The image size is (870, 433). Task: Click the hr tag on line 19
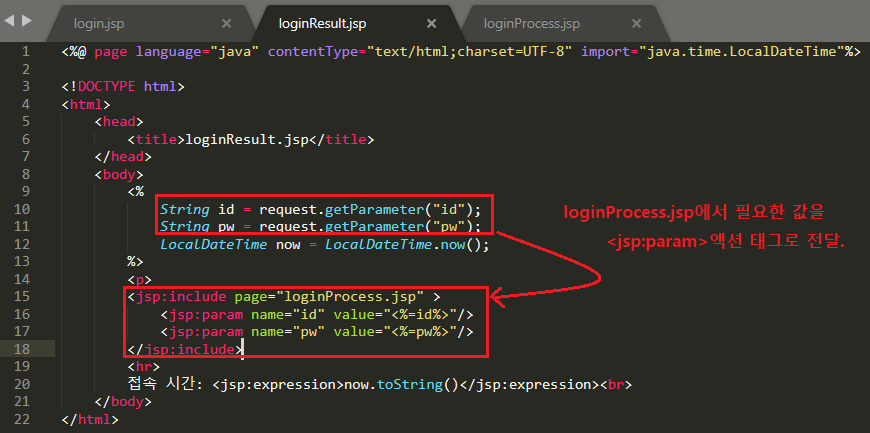tap(144, 366)
